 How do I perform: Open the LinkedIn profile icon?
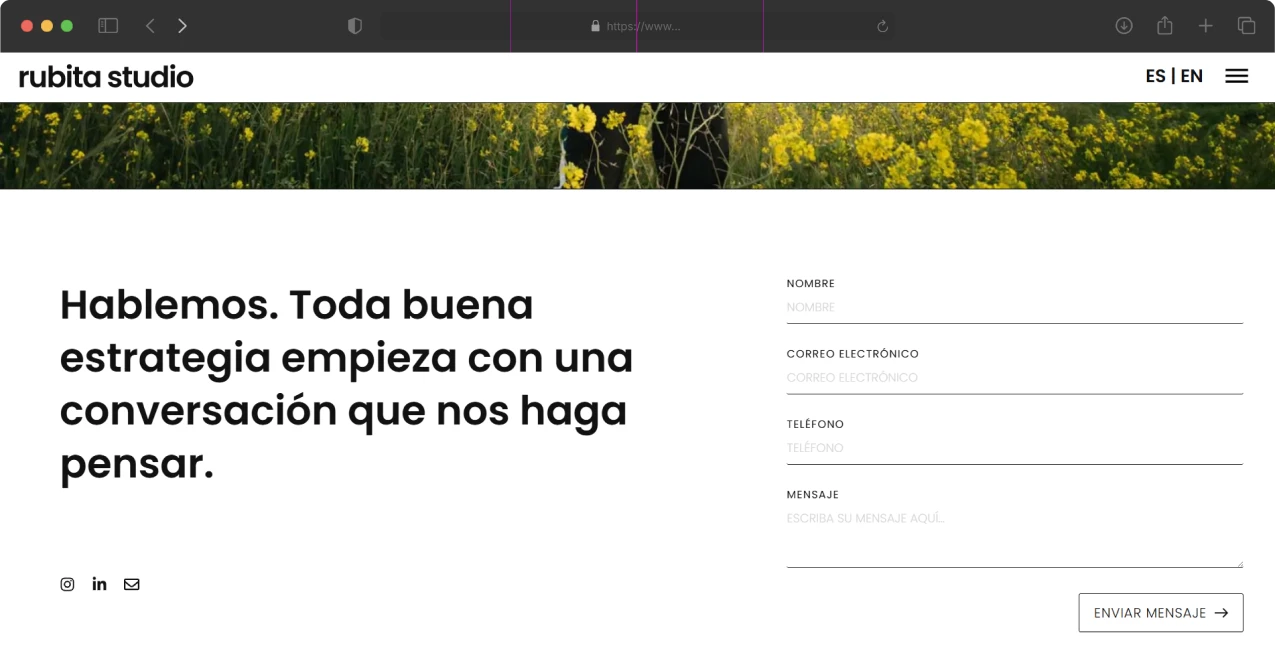coord(99,584)
